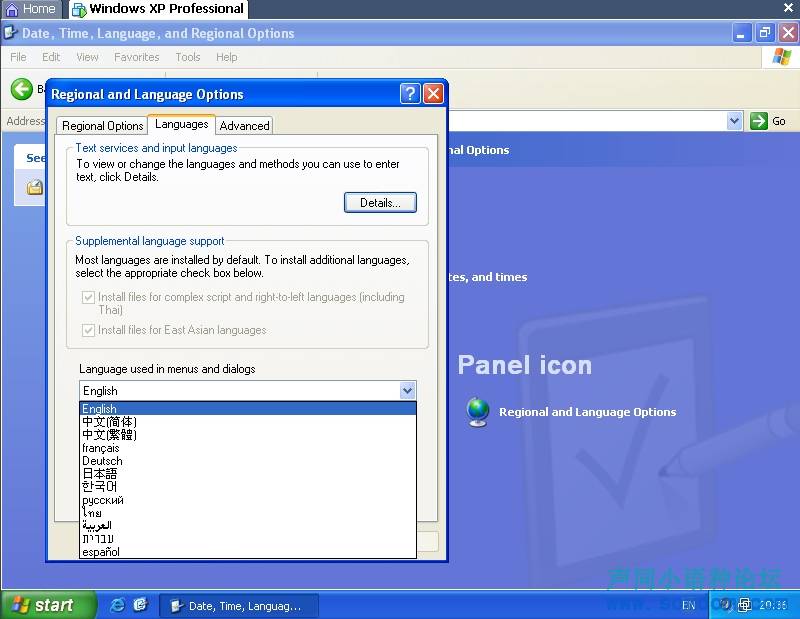Toggle the Install files for East Asian languages checkbox

coord(88,330)
